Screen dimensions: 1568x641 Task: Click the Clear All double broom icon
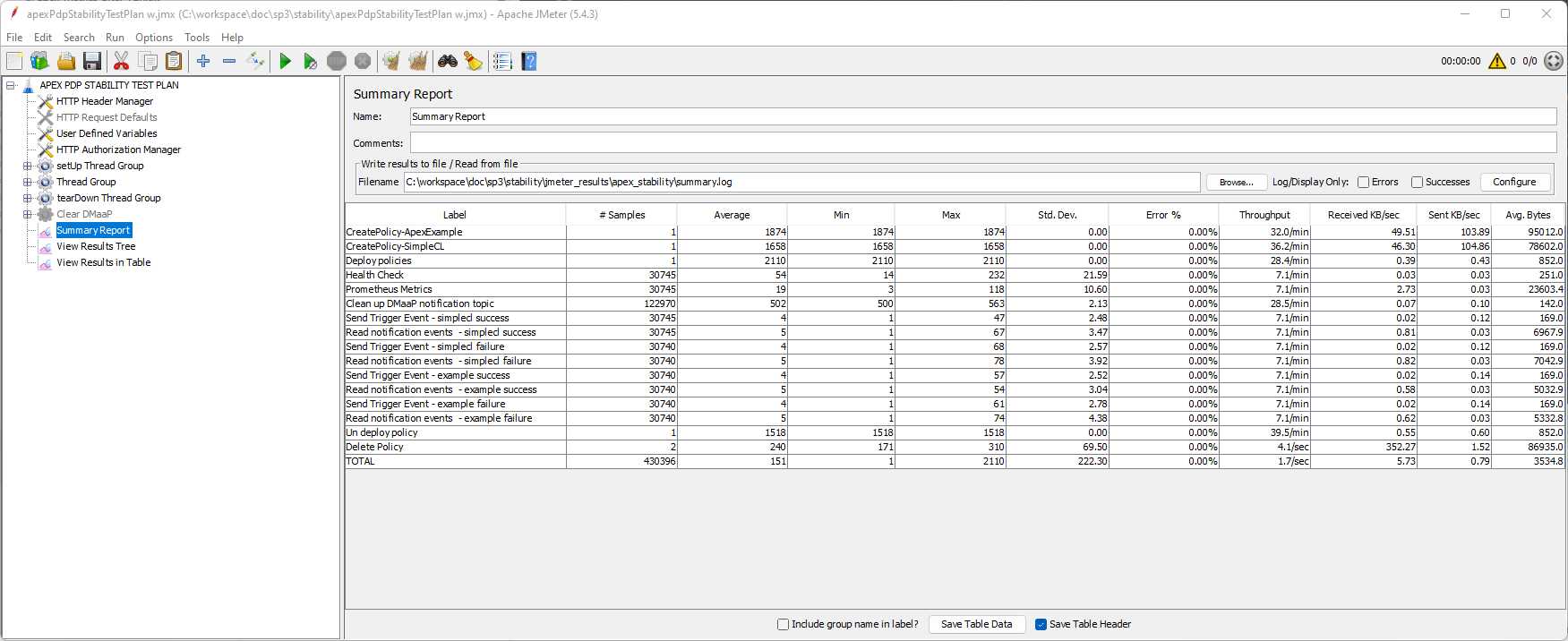pos(417,61)
